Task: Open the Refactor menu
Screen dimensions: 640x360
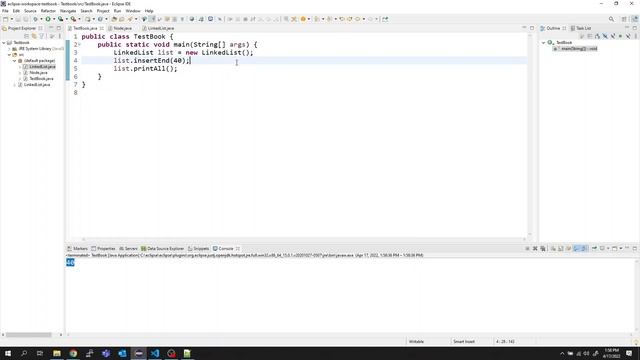Action: 48,11
